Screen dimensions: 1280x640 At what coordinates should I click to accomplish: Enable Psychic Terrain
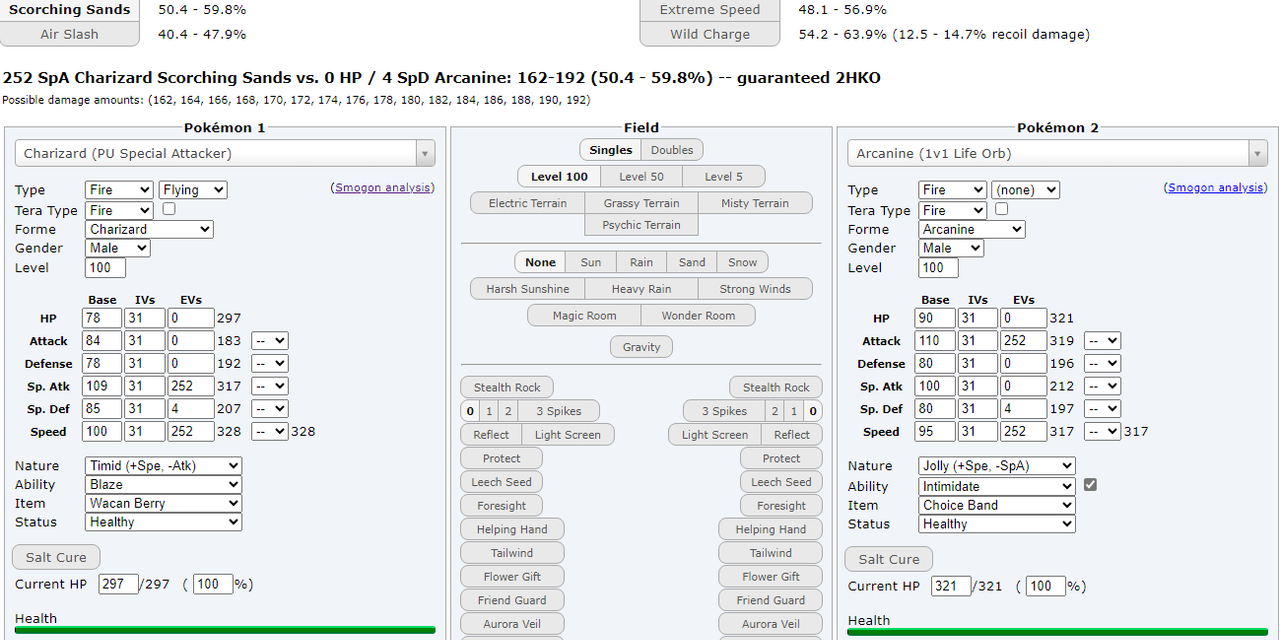[641, 225]
